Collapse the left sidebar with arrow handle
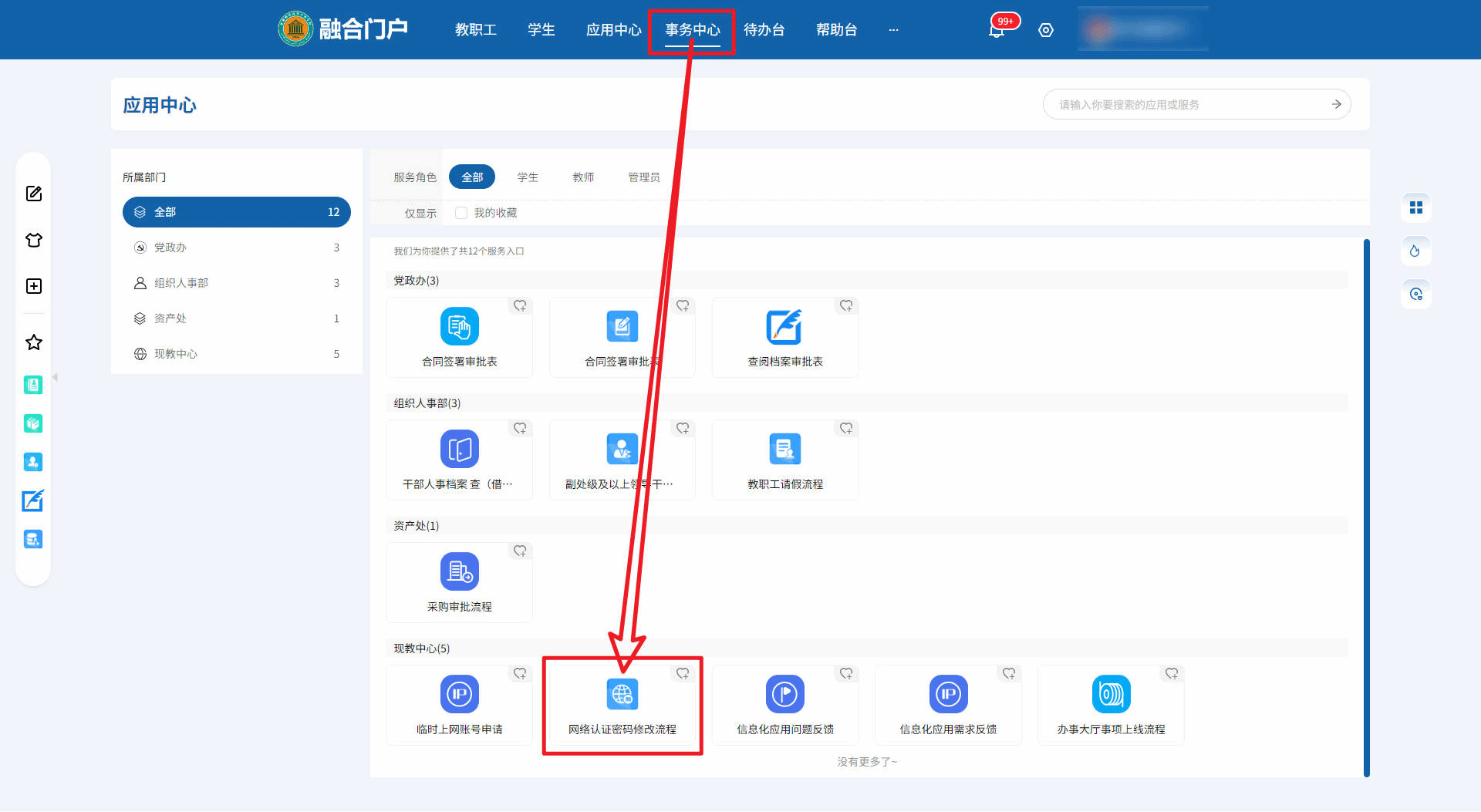Viewport: 1481px width, 812px height. coord(55,377)
